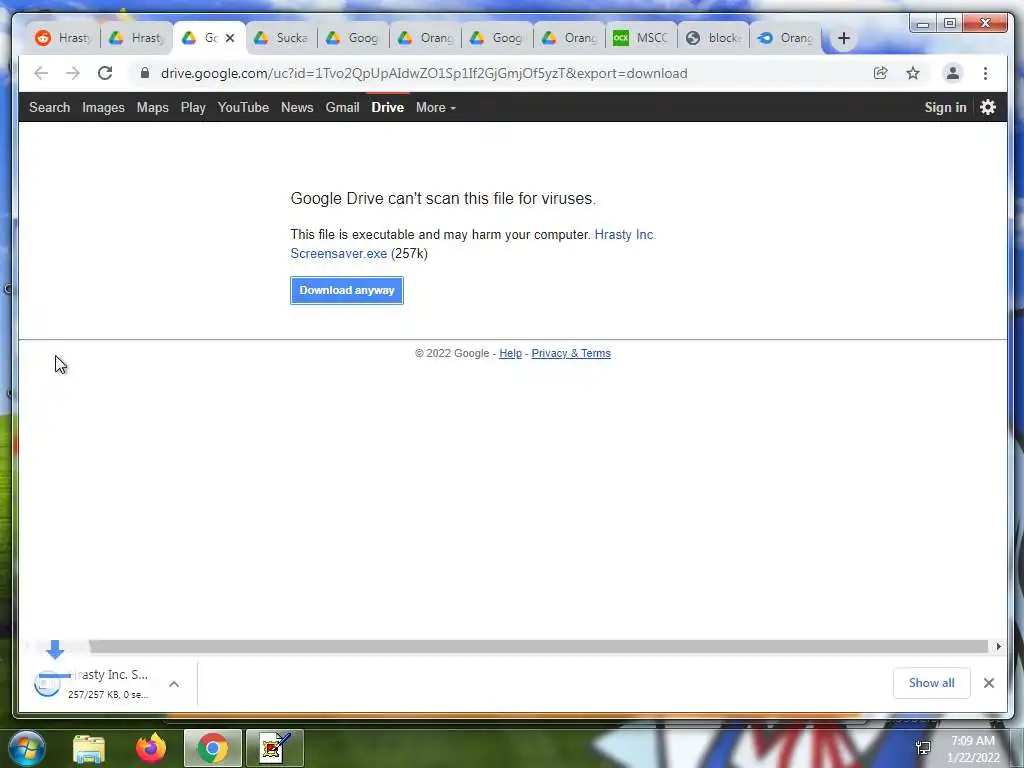
Task: Bookmark this page with star icon
Action: point(913,73)
